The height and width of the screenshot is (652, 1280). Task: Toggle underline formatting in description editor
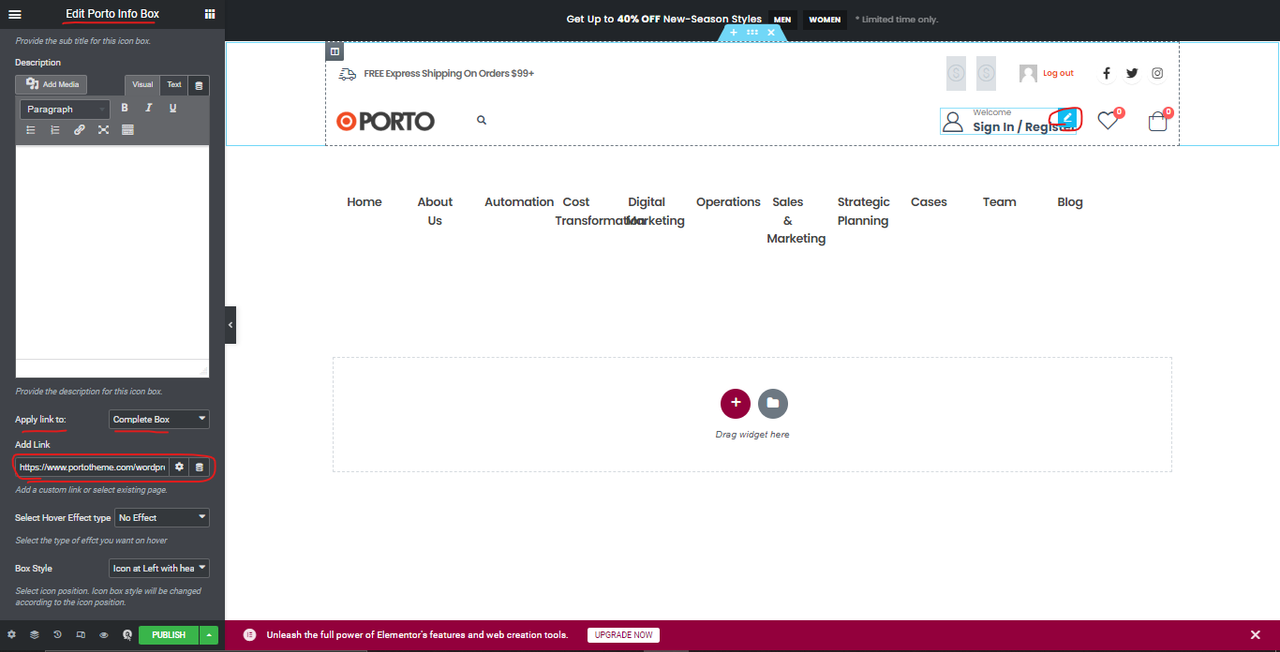pos(173,108)
